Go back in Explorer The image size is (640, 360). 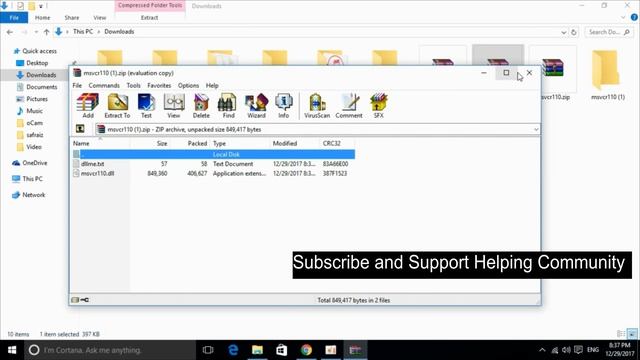pyautogui.click(x=10, y=32)
